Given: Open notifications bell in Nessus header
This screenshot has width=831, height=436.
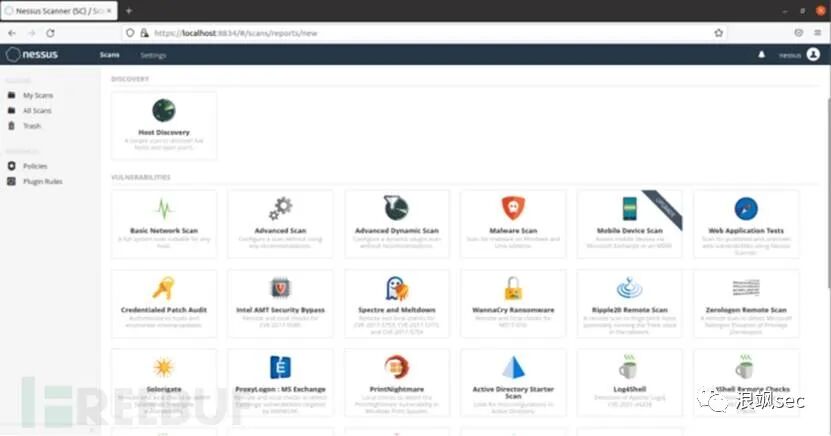Looking at the screenshot, I should click(762, 55).
